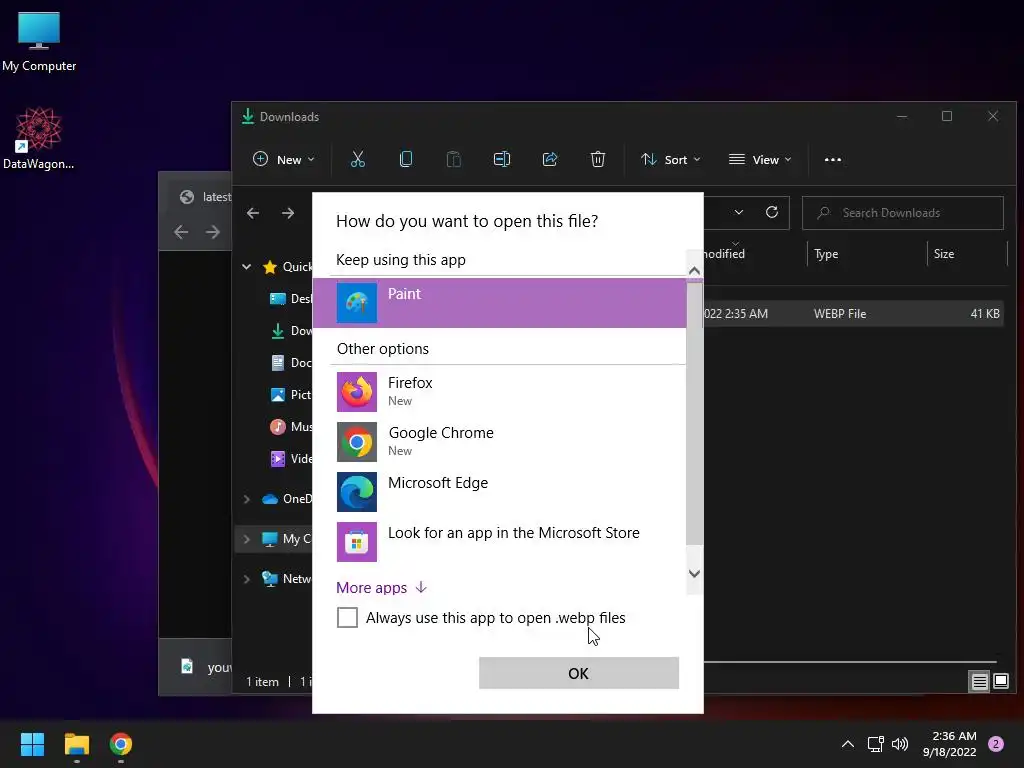Open the Sort dropdown menu
Image resolution: width=1024 pixels, height=768 pixels.
click(x=671, y=159)
